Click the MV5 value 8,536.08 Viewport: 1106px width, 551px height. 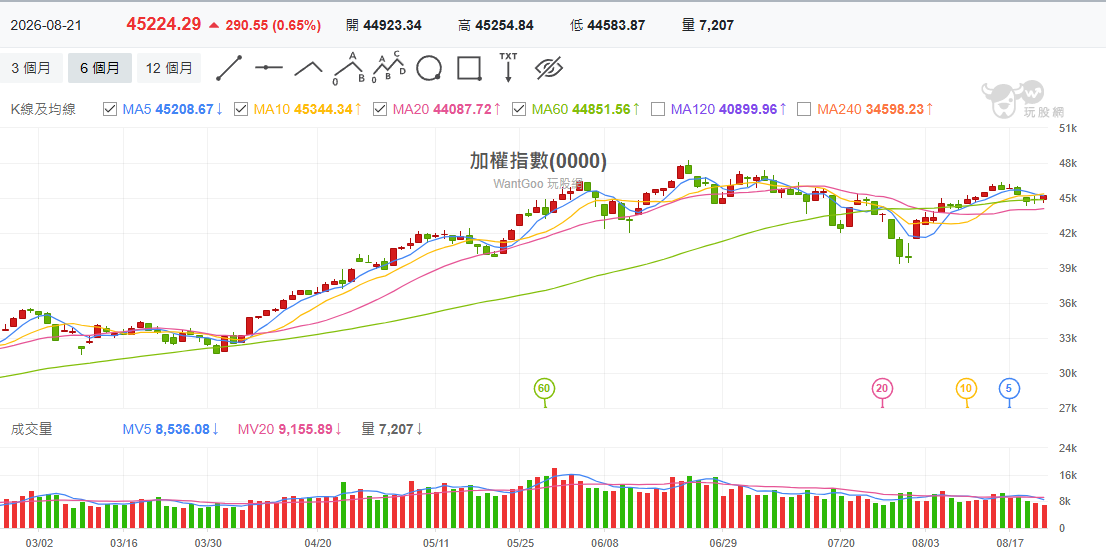tap(181, 429)
